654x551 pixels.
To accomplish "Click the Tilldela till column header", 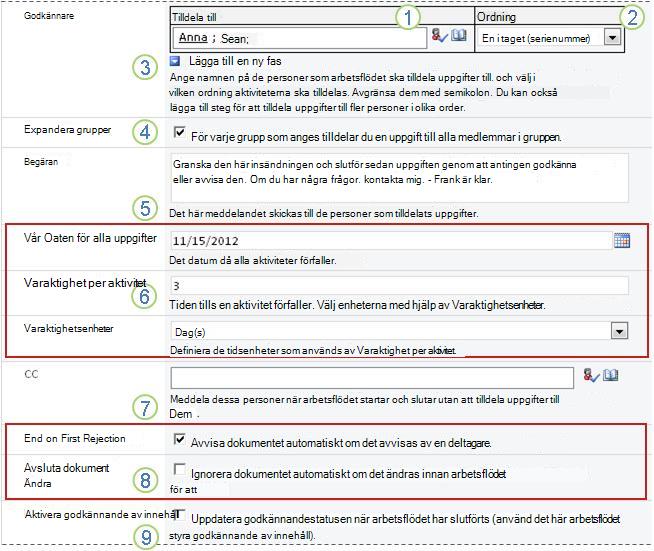I will click(x=194, y=17).
